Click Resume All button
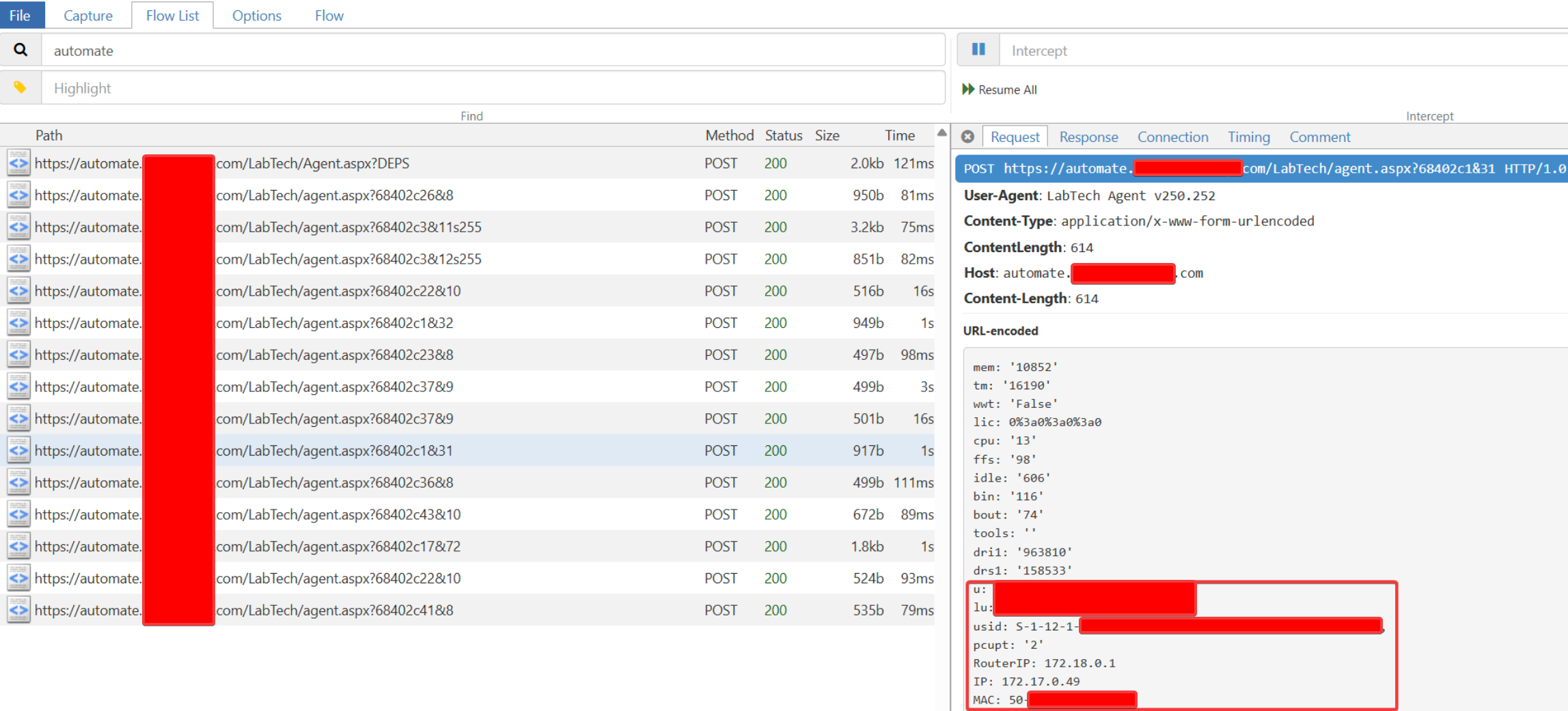1568x711 pixels. point(1000,89)
